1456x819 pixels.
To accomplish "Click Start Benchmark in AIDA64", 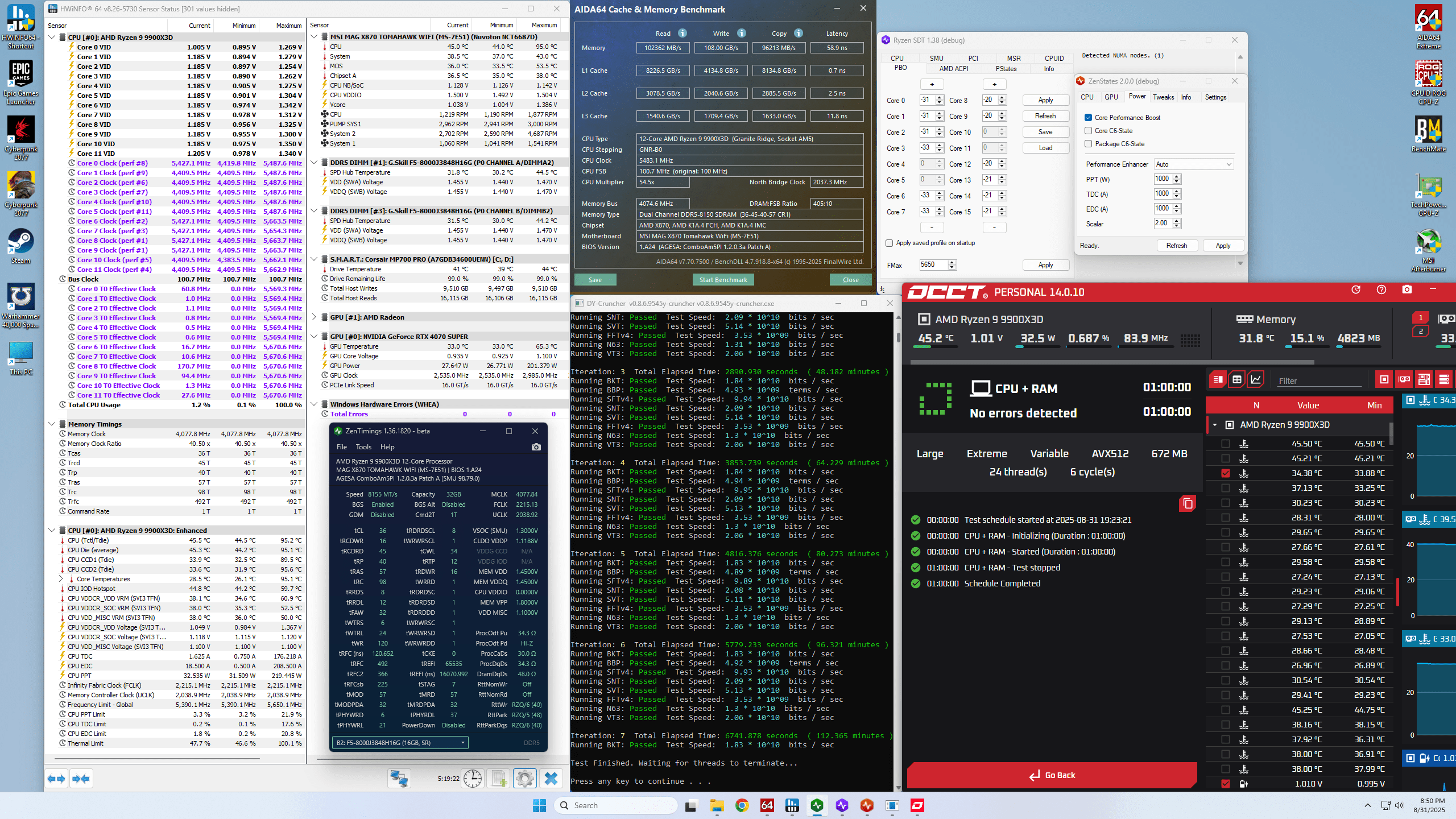I will click(723, 280).
